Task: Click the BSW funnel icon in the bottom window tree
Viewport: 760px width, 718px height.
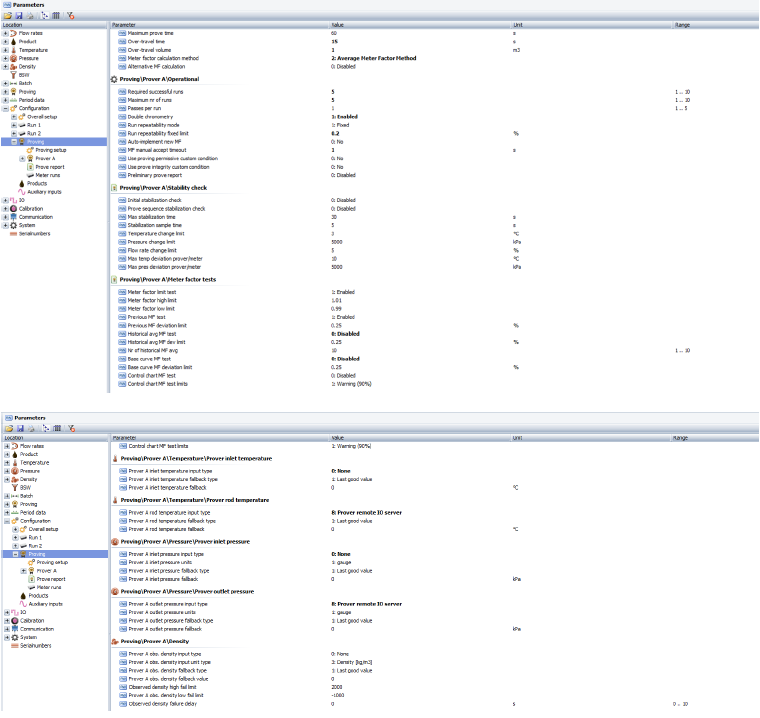Action: 15,488
